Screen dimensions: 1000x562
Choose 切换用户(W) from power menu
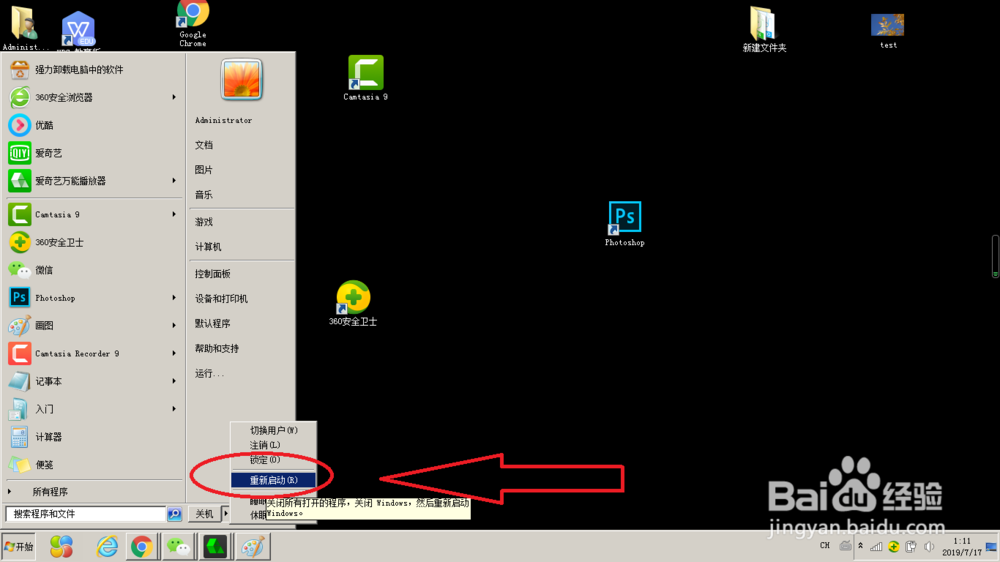coord(273,431)
